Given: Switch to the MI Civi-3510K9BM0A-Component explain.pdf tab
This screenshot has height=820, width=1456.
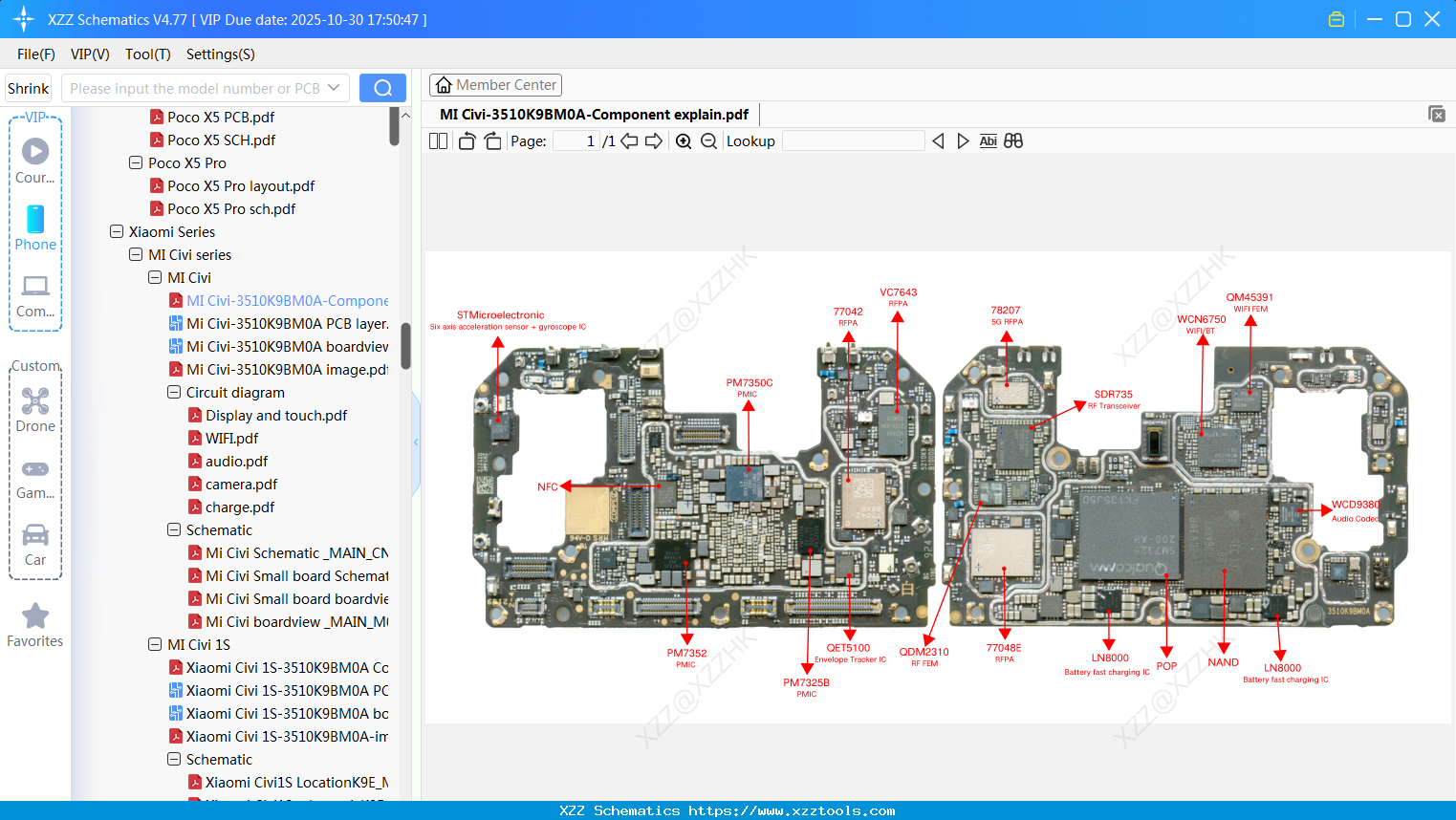Looking at the screenshot, I should pos(593,114).
